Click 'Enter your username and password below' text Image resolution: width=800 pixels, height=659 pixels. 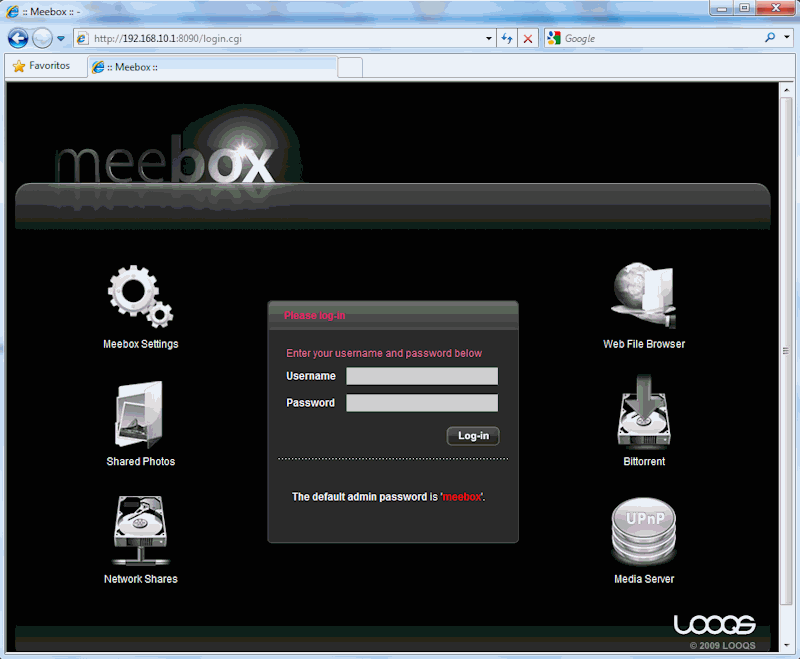(384, 353)
